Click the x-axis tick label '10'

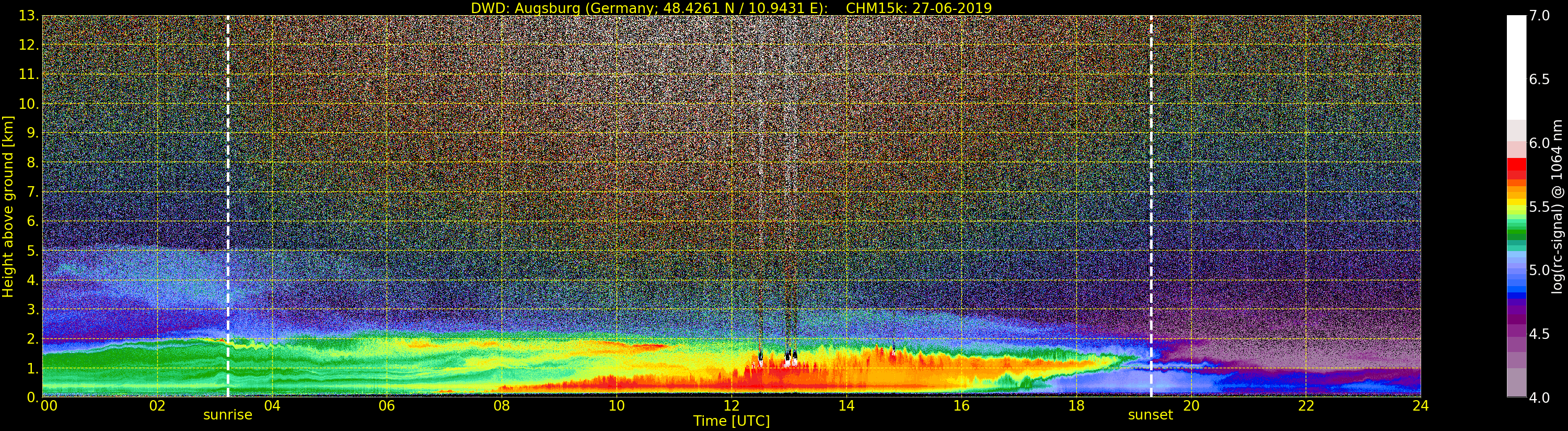pos(617,405)
